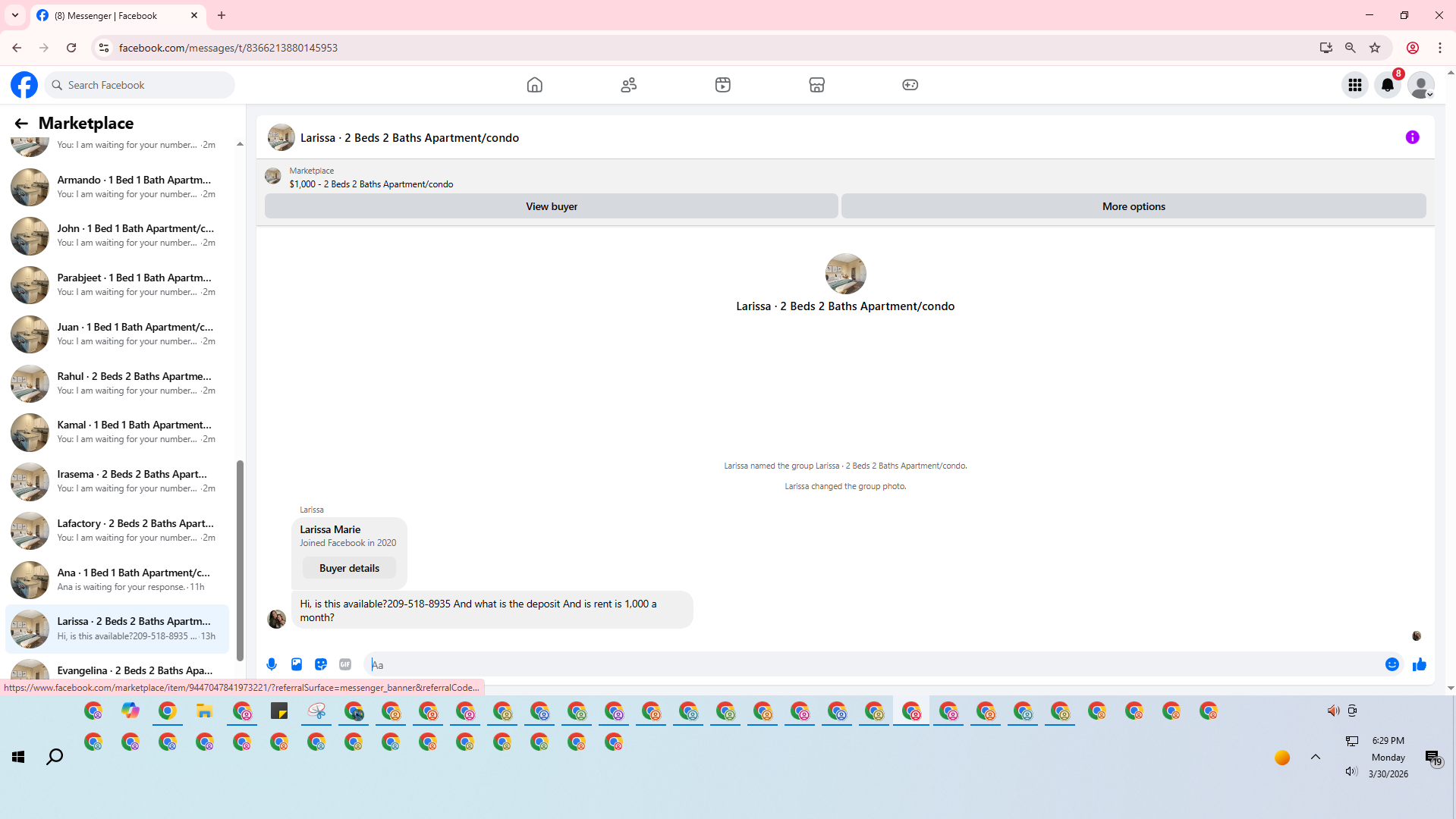Open Lafactory conversation
The height and width of the screenshot is (819, 1456).
[117, 531]
